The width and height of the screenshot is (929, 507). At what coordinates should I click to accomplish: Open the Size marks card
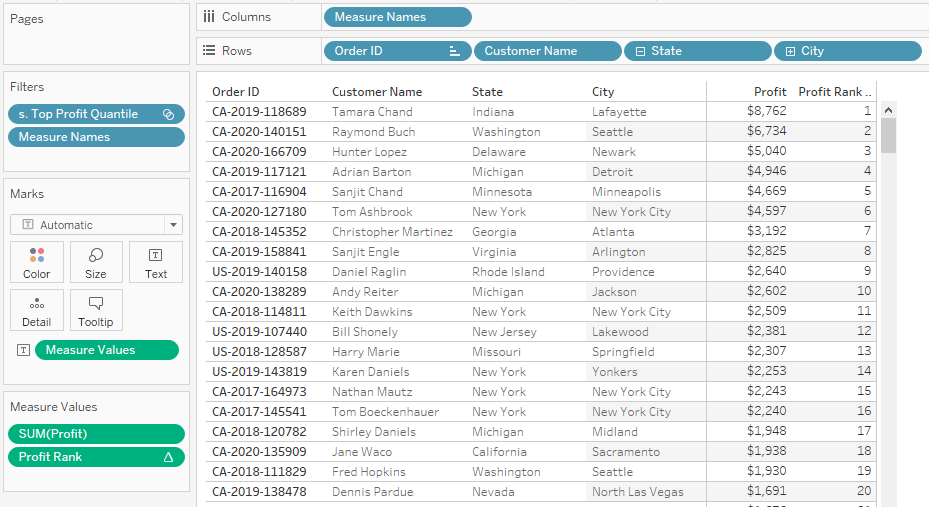pos(96,262)
